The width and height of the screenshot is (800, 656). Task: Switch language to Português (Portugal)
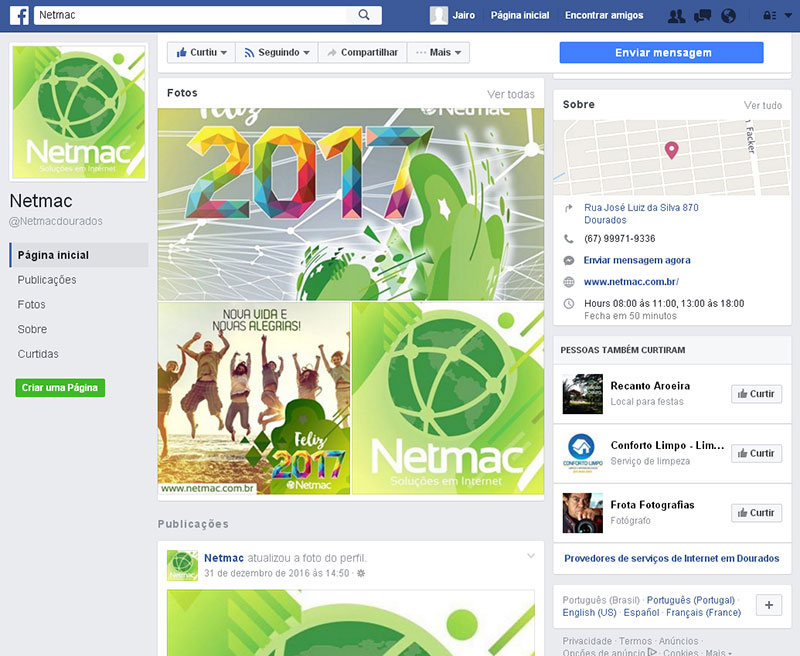[691, 600]
